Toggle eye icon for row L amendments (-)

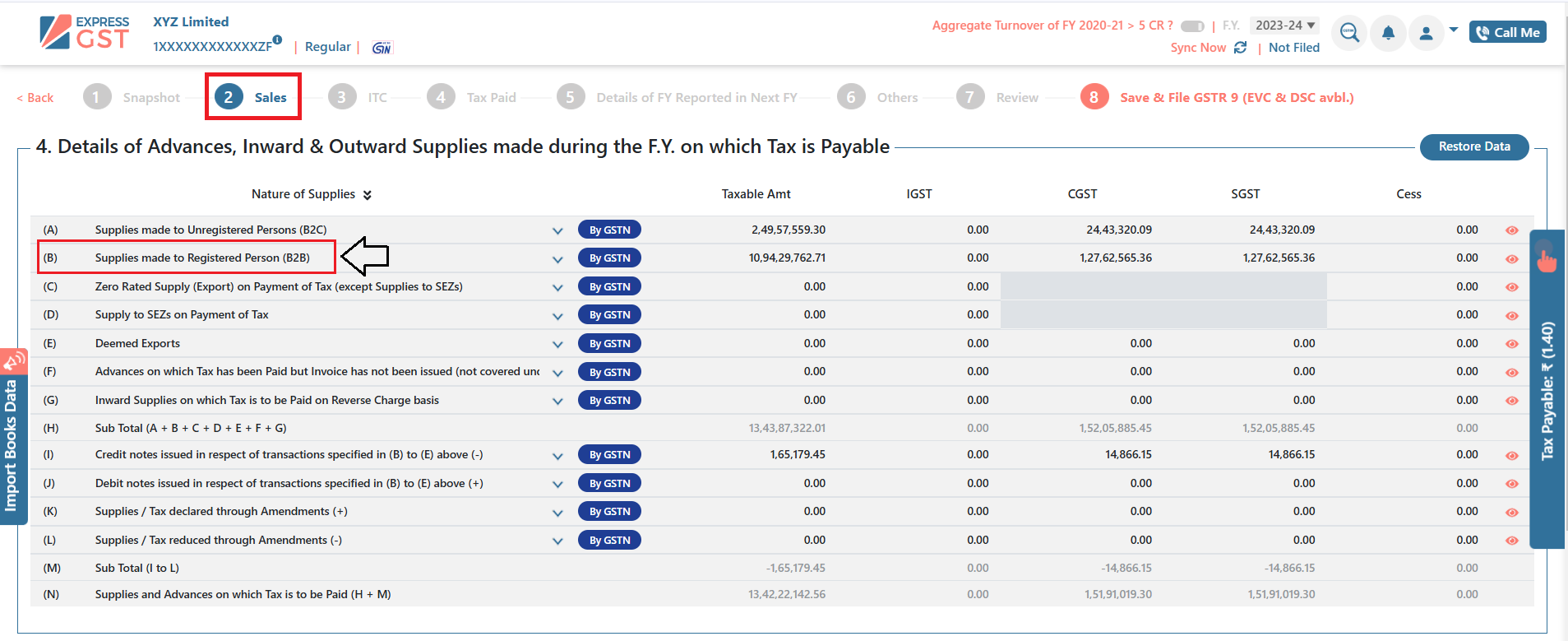pyautogui.click(x=1511, y=541)
